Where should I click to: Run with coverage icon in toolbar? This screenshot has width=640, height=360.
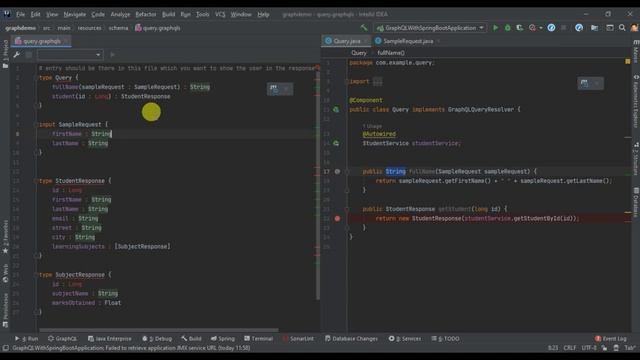click(x=520, y=28)
